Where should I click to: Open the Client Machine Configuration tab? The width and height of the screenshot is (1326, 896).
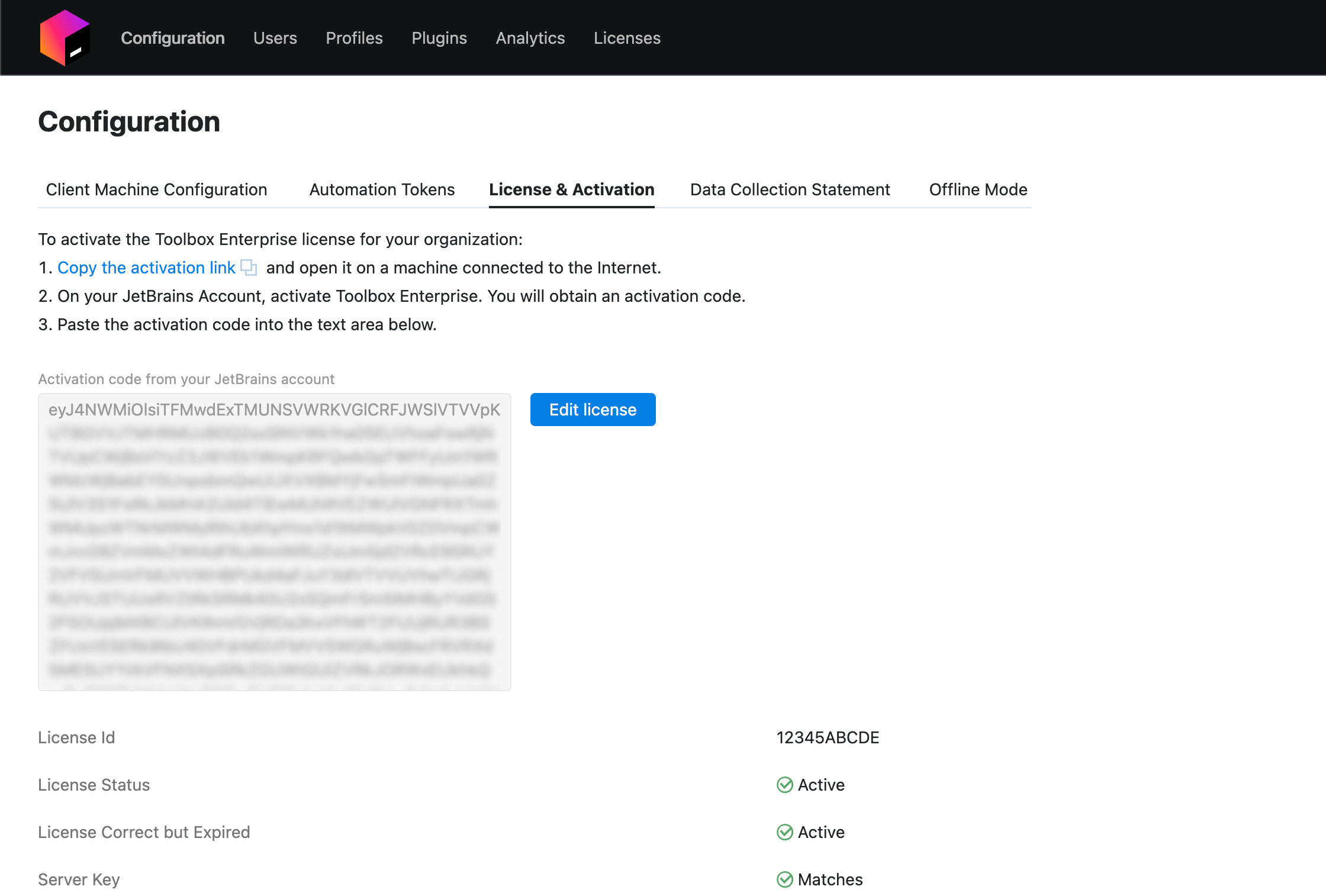pyautogui.click(x=156, y=189)
